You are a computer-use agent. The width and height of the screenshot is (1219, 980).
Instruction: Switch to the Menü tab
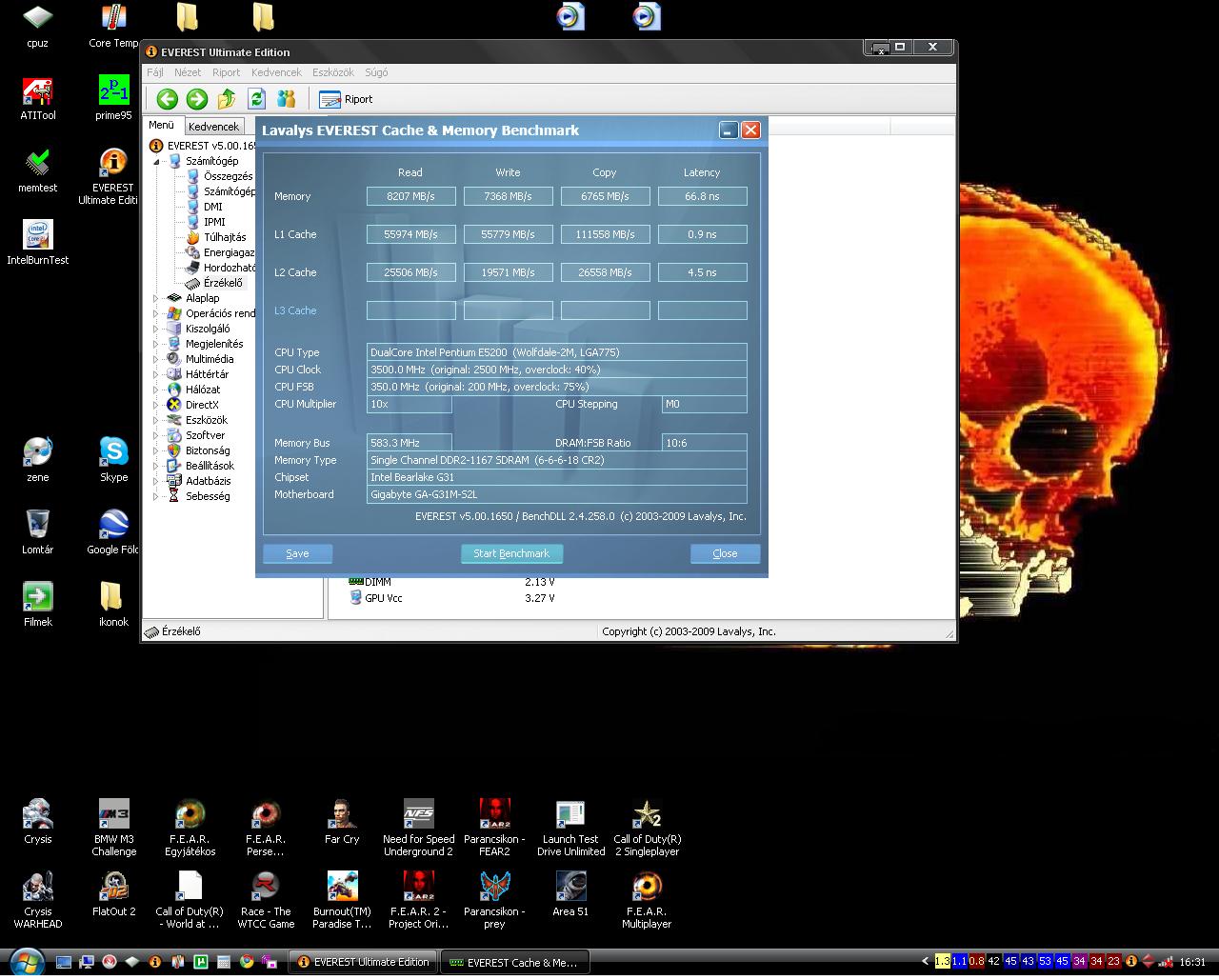click(161, 125)
